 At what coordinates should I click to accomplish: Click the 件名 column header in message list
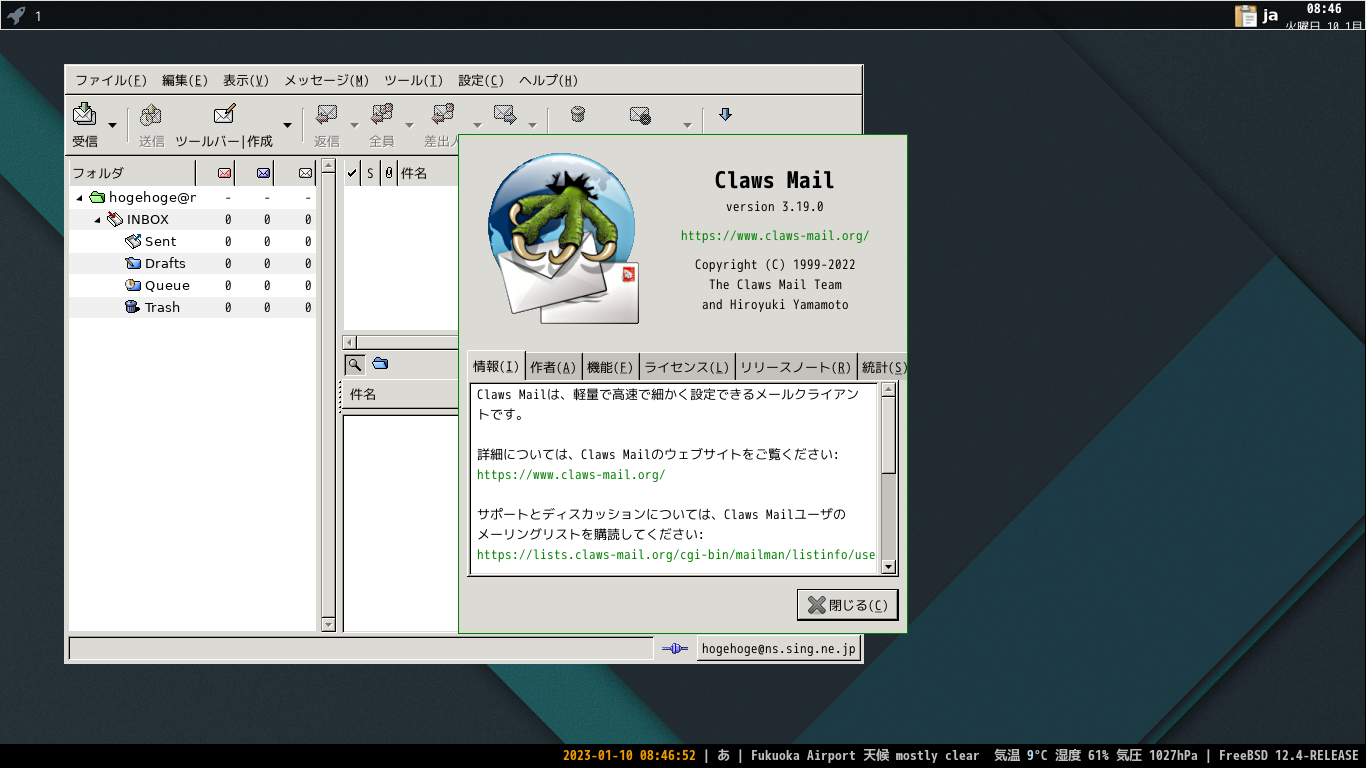(x=428, y=173)
